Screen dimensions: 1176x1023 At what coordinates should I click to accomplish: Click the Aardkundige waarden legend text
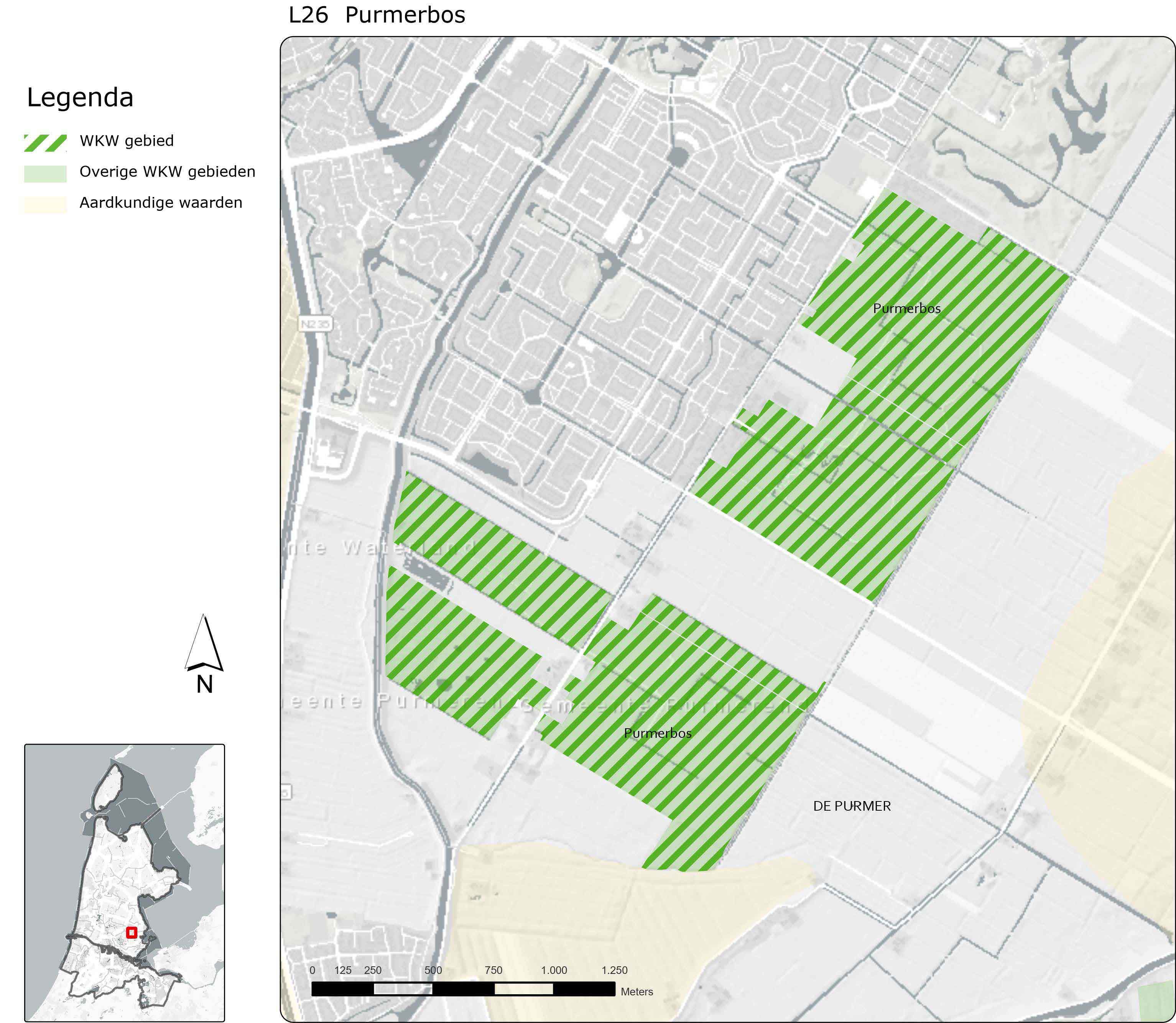161,203
